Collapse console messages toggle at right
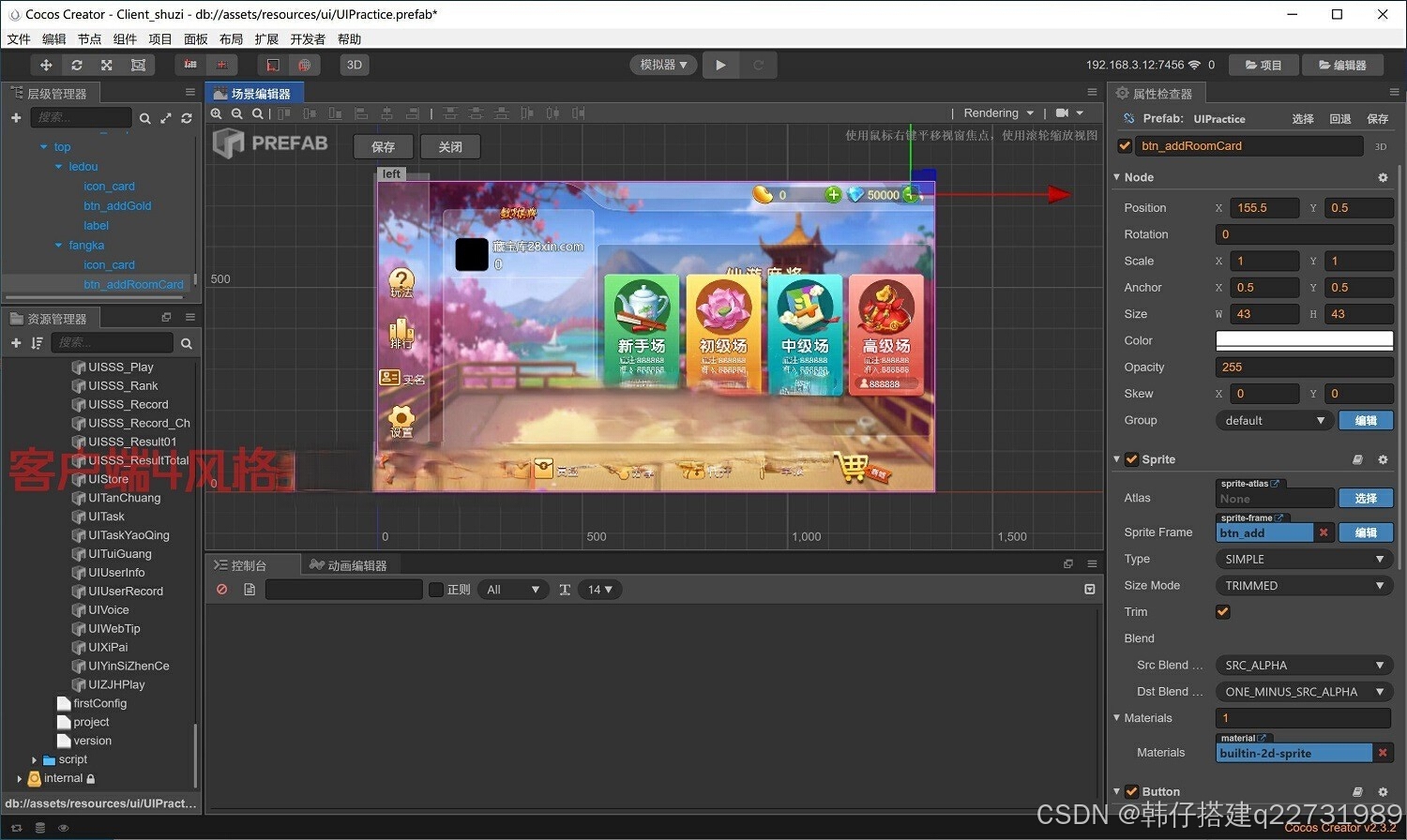Image resolution: width=1407 pixels, height=840 pixels. [1090, 590]
